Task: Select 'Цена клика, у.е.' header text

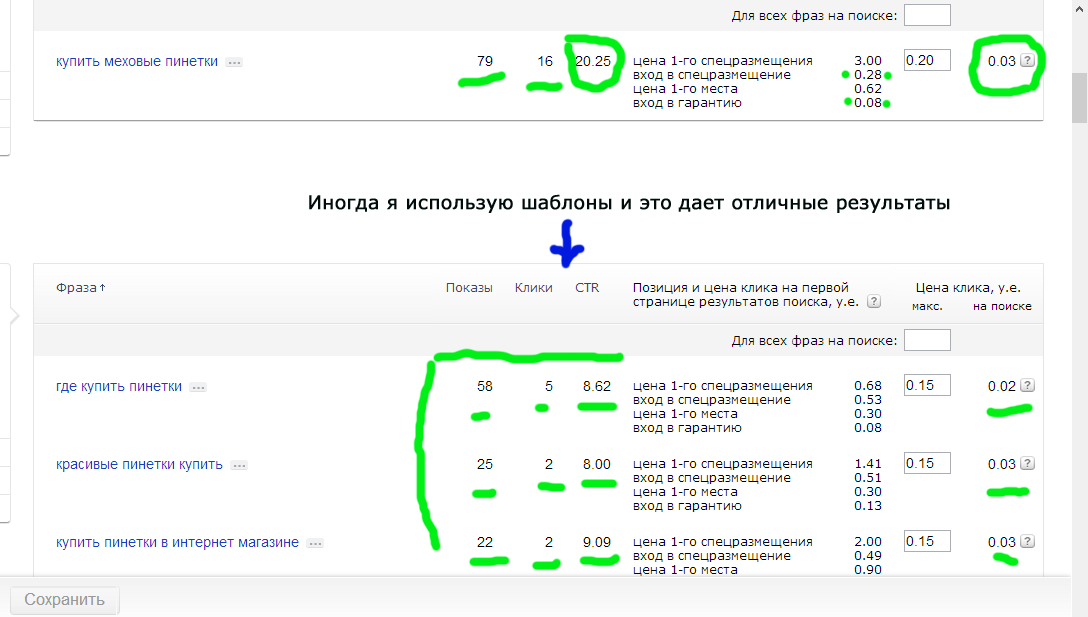Action: [x=968, y=287]
